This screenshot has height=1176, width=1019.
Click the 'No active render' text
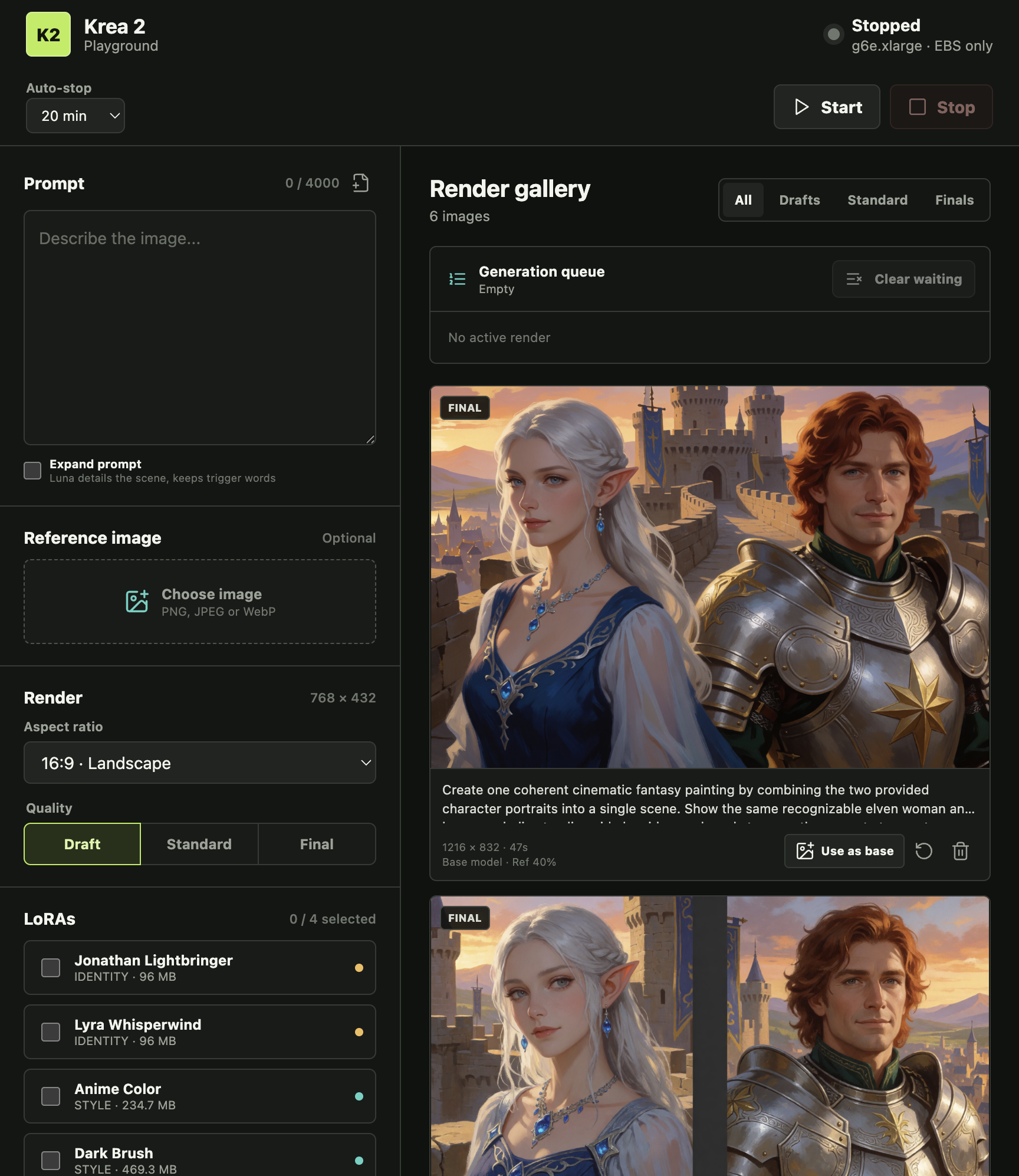click(499, 337)
